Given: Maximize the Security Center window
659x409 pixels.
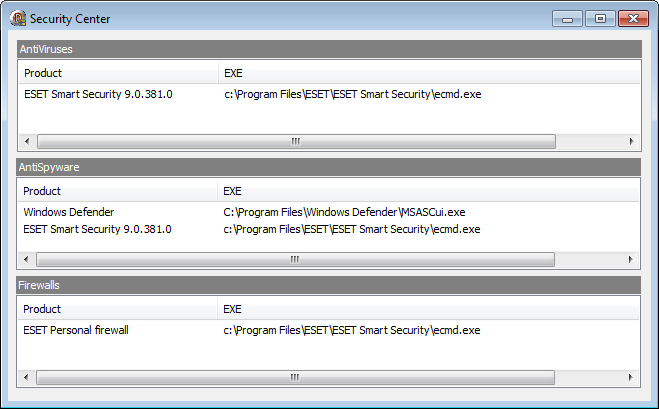Looking at the screenshot, I should (600, 19).
